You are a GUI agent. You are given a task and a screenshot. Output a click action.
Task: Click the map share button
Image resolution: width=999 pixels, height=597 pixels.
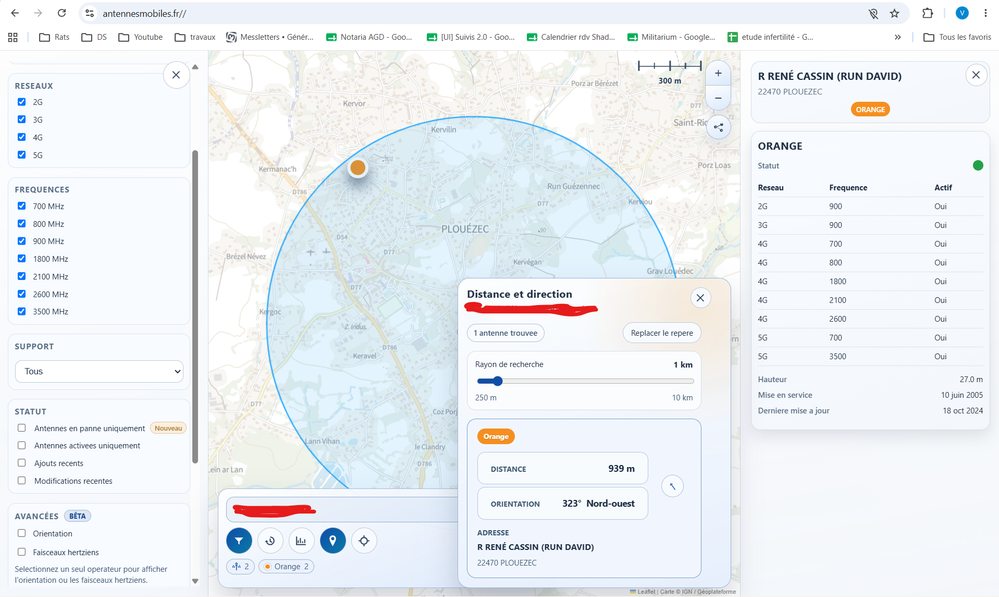[718, 127]
